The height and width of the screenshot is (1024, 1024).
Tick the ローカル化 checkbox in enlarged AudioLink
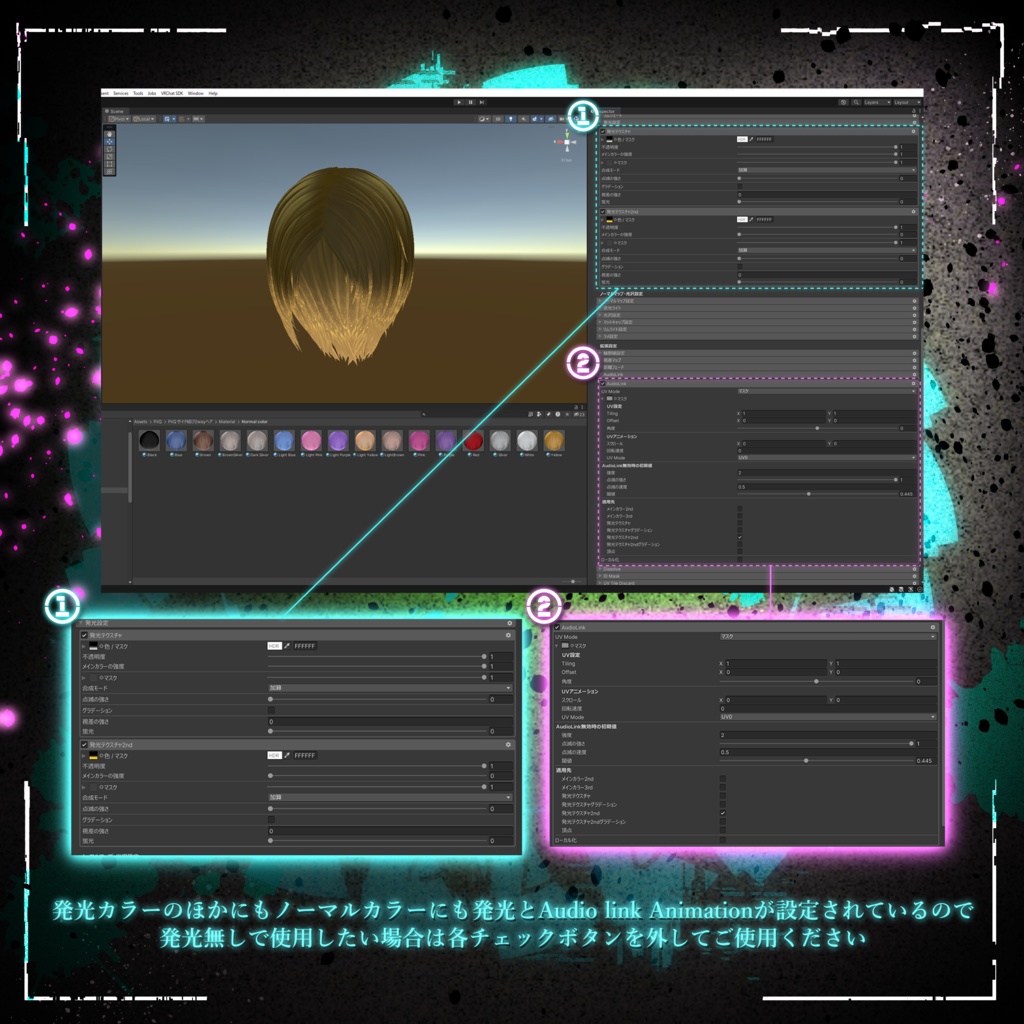pos(723,840)
